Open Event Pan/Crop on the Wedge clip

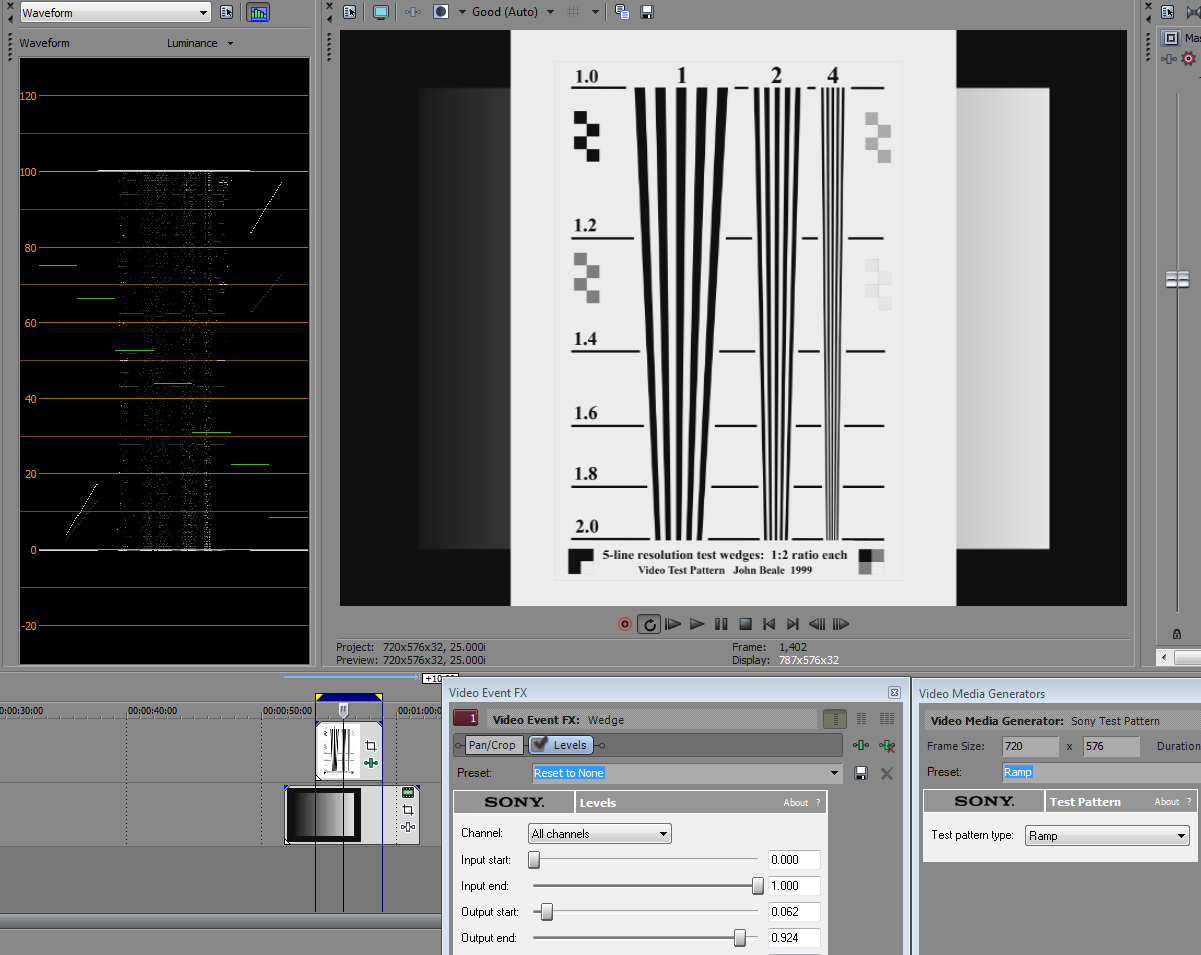tap(371, 746)
